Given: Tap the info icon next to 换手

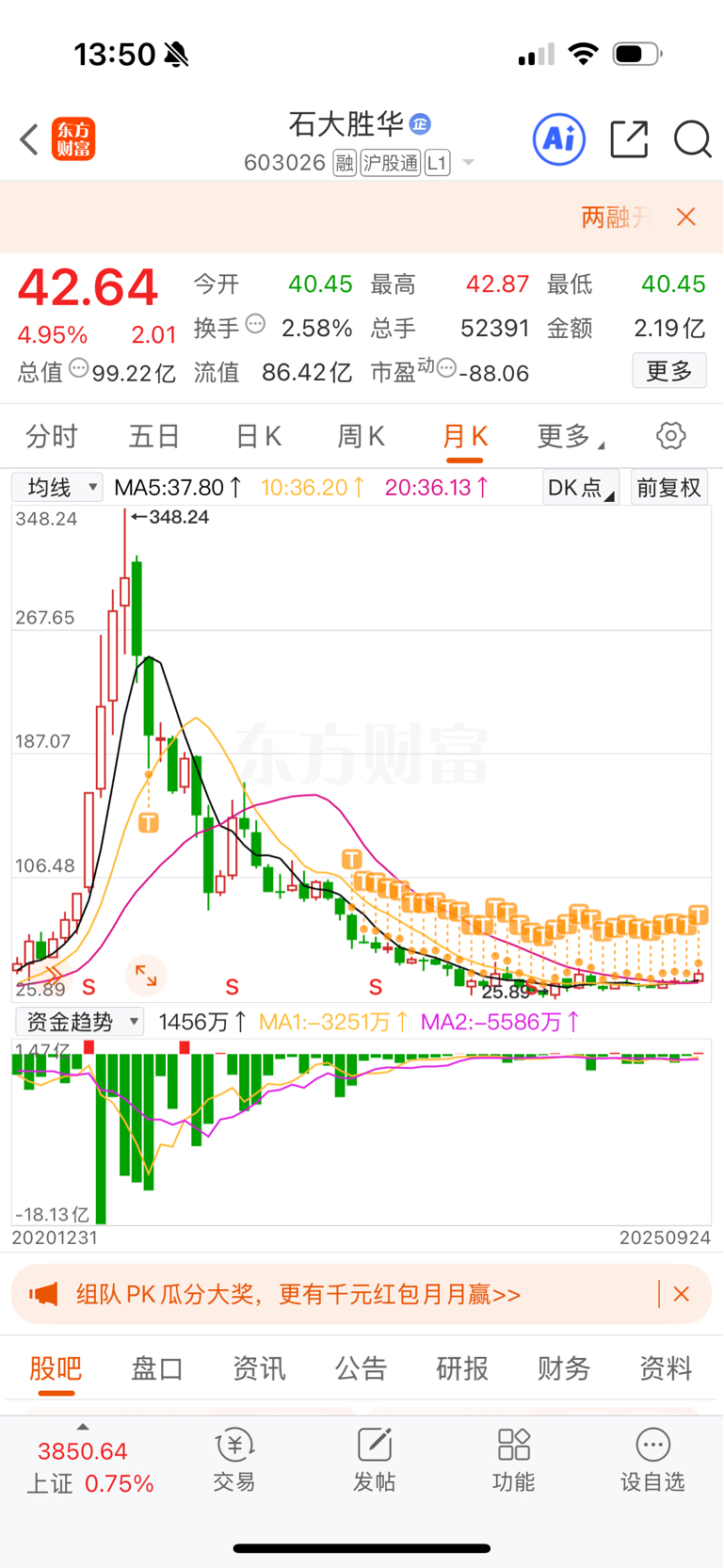Looking at the screenshot, I should (x=255, y=325).
